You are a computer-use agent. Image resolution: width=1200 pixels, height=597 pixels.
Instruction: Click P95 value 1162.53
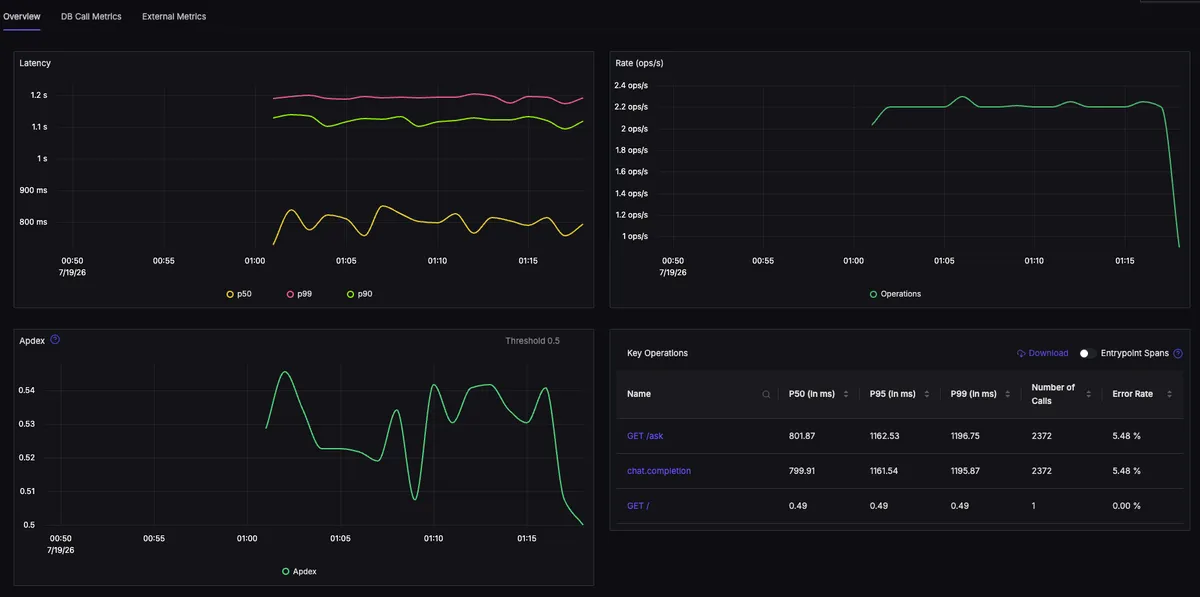(x=886, y=436)
